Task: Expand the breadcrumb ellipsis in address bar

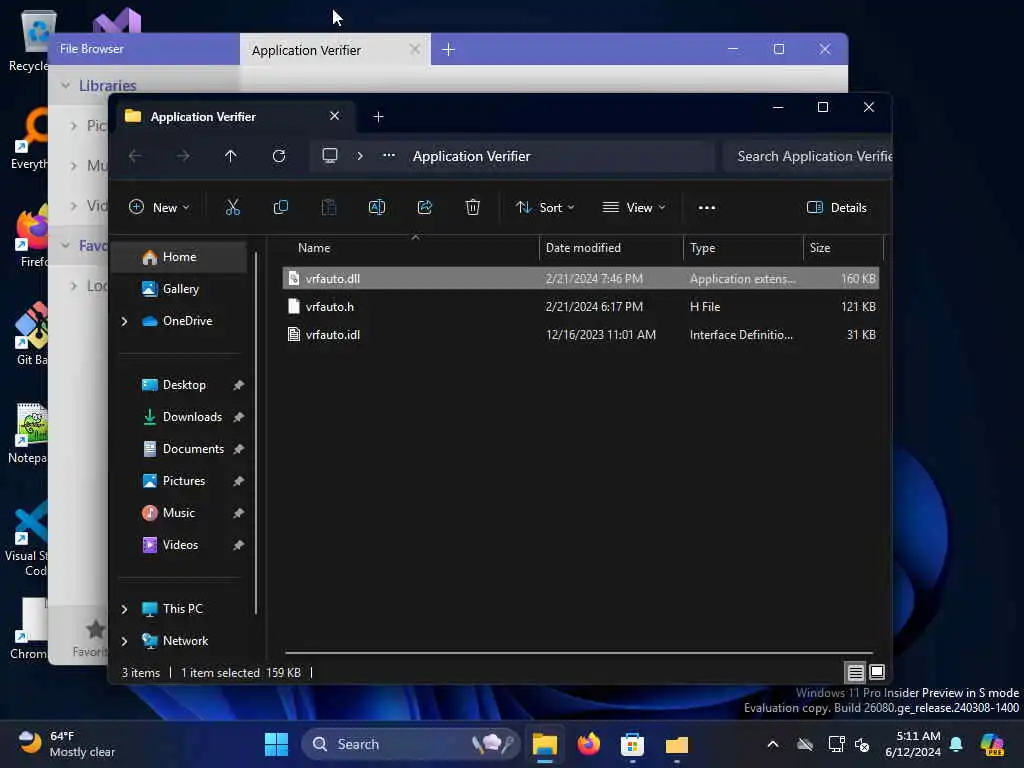Action: (x=389, y=155)
